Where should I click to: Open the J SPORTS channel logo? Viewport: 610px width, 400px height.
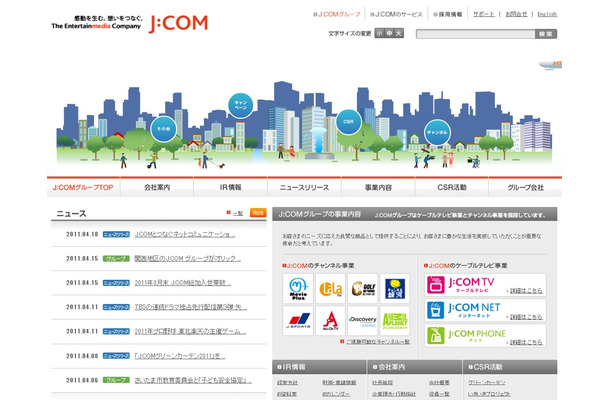(298, 321)
